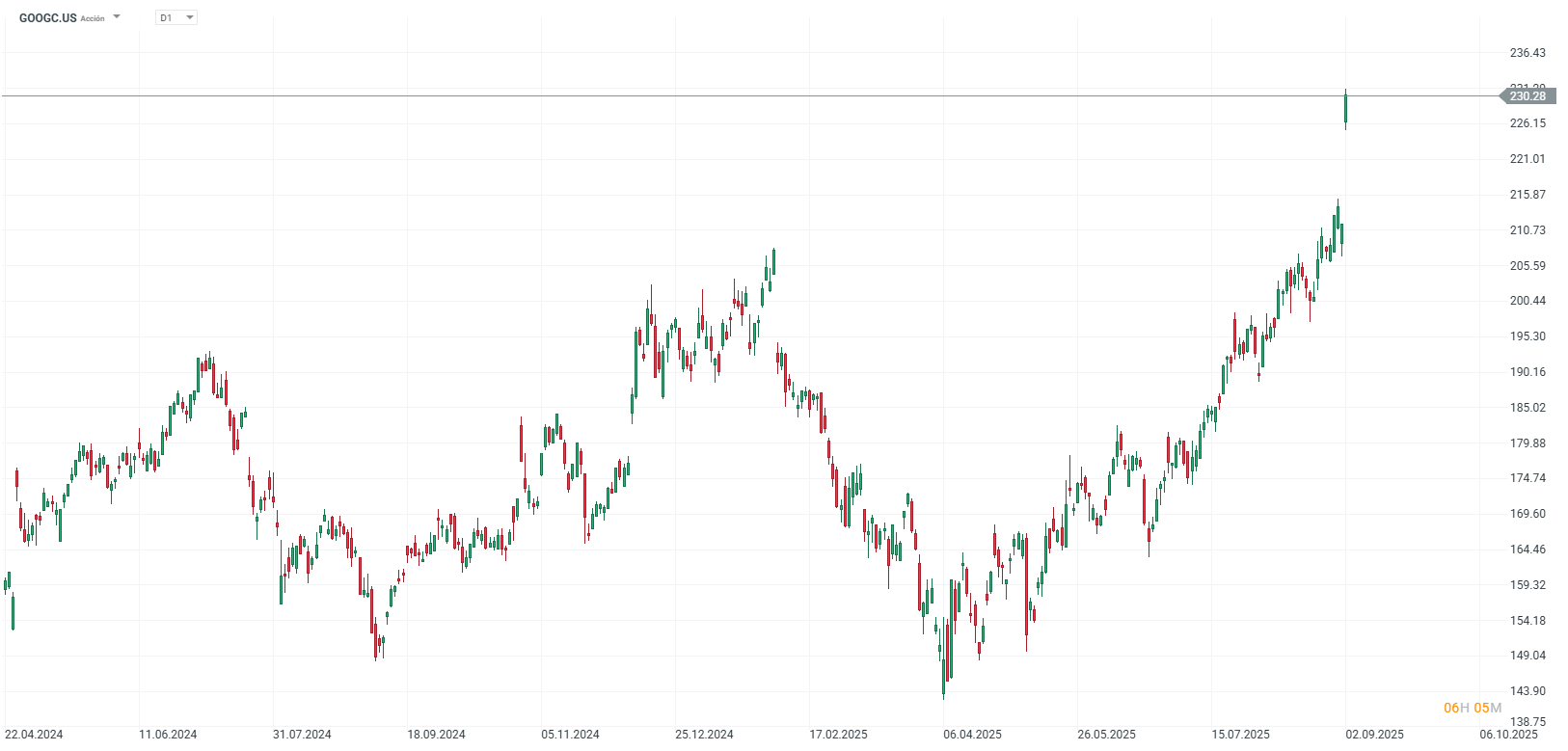Click the 236.43 price axis label
The height and width of the screenshot is (751, 1568).
(1527, 53)
